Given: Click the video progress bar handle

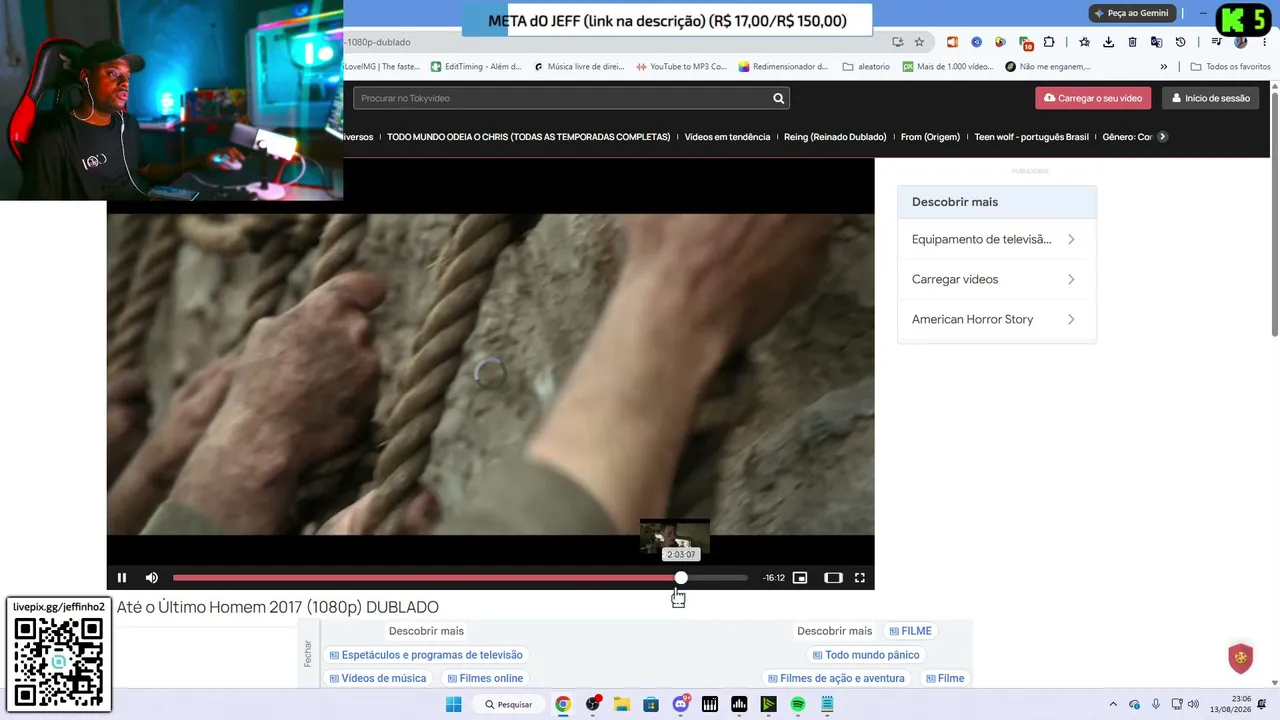Looking at the screenshot, I should 681,578.
